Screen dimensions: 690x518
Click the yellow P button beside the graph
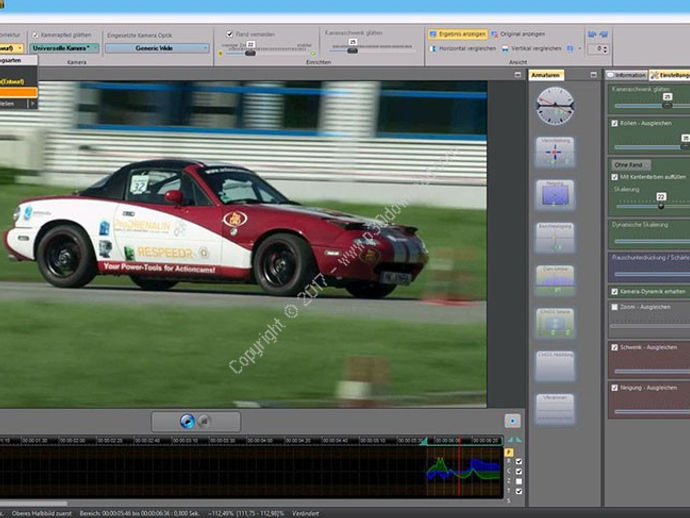point(509,452)
